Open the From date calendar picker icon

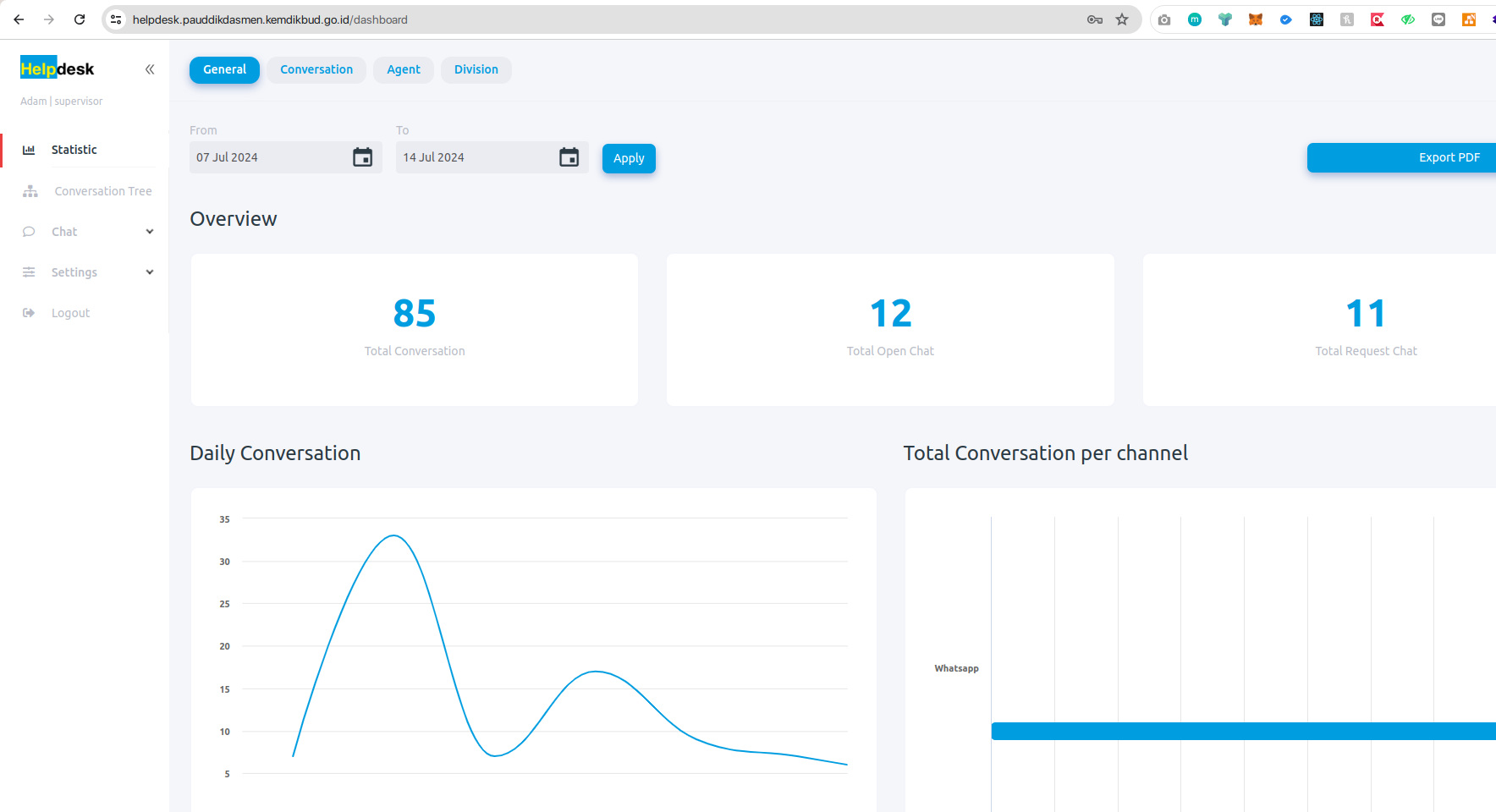363,157
